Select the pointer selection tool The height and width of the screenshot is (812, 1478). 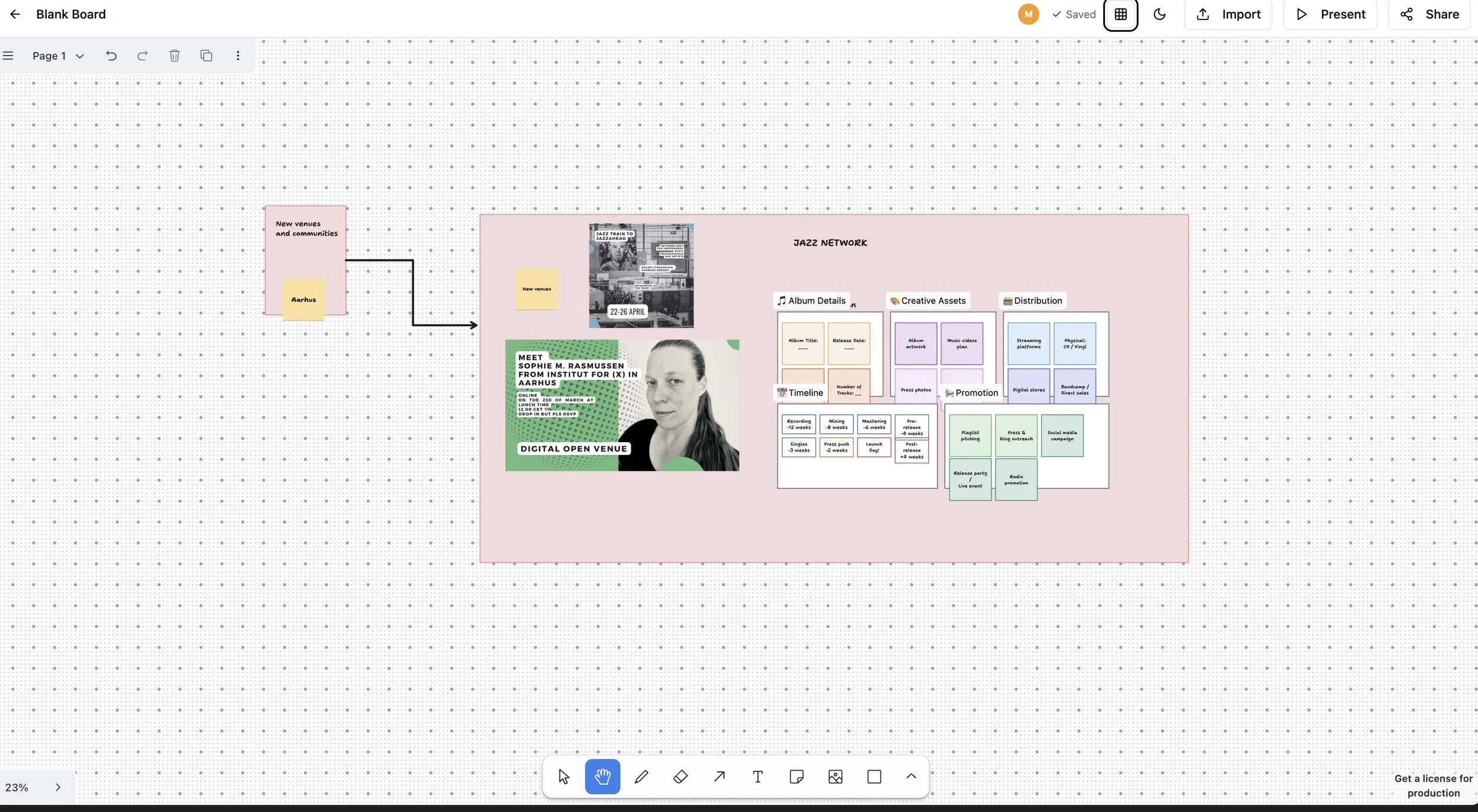(563, 777)
